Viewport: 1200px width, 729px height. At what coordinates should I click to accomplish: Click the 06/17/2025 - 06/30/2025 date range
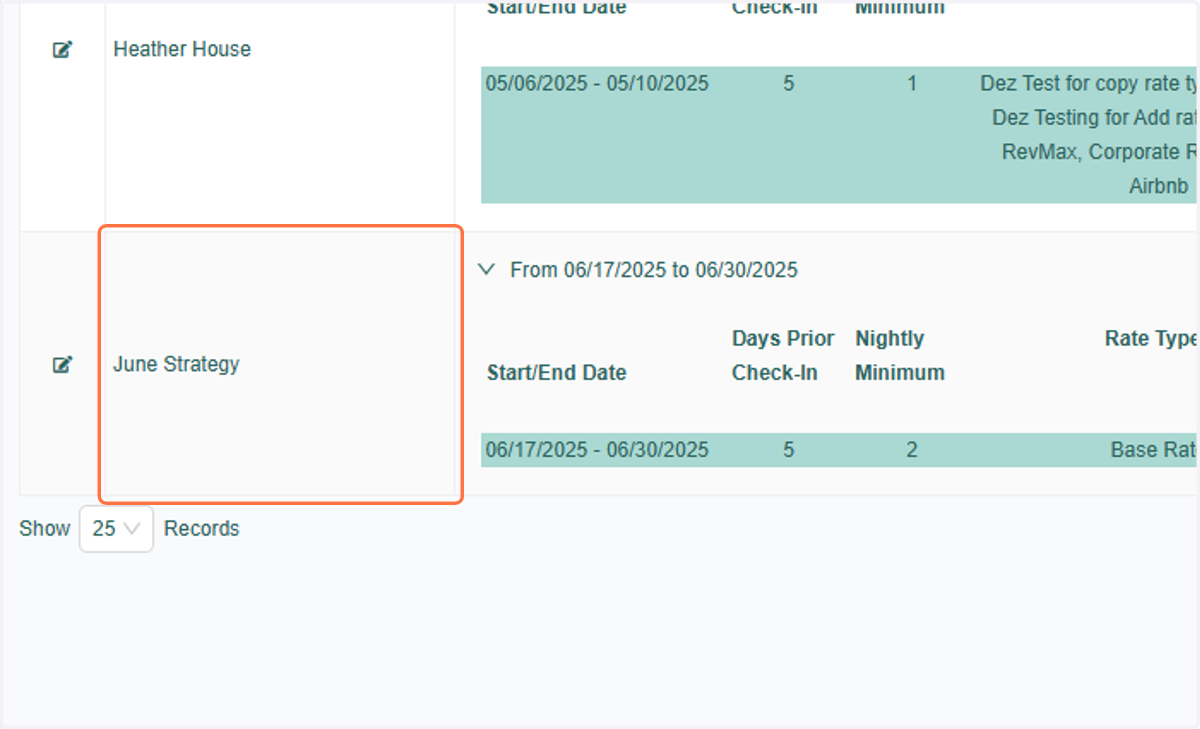click(597, 450)
